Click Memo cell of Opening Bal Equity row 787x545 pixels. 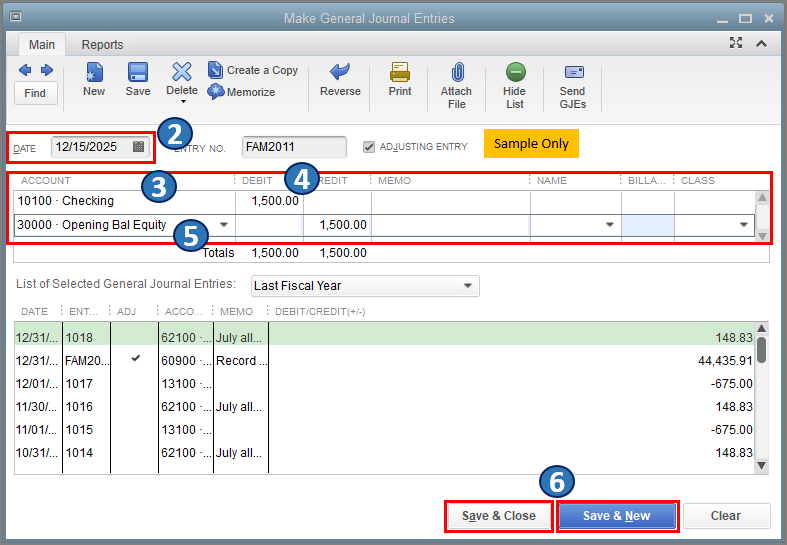pos(451,225)
